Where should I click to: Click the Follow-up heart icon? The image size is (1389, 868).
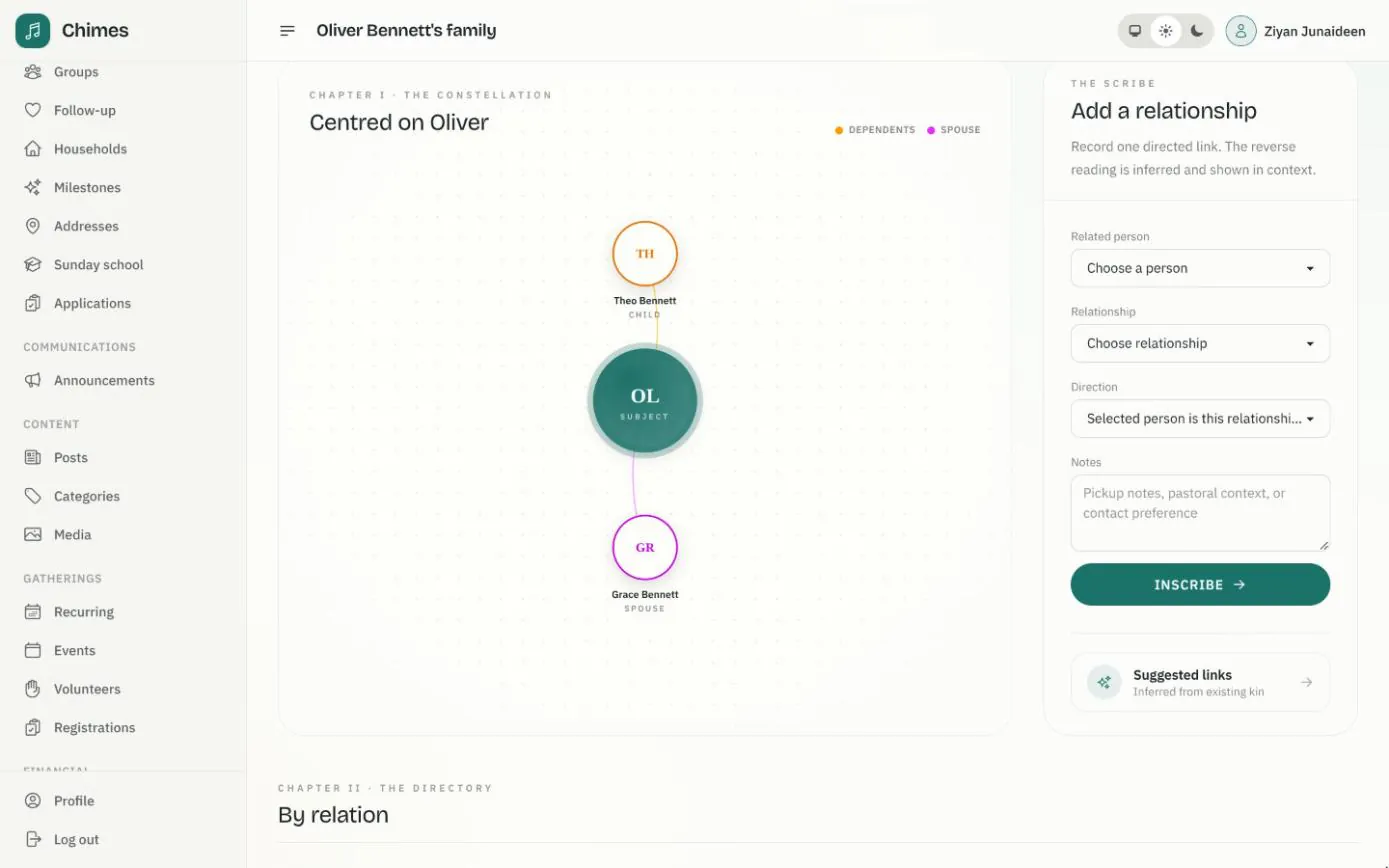point(33,110)
